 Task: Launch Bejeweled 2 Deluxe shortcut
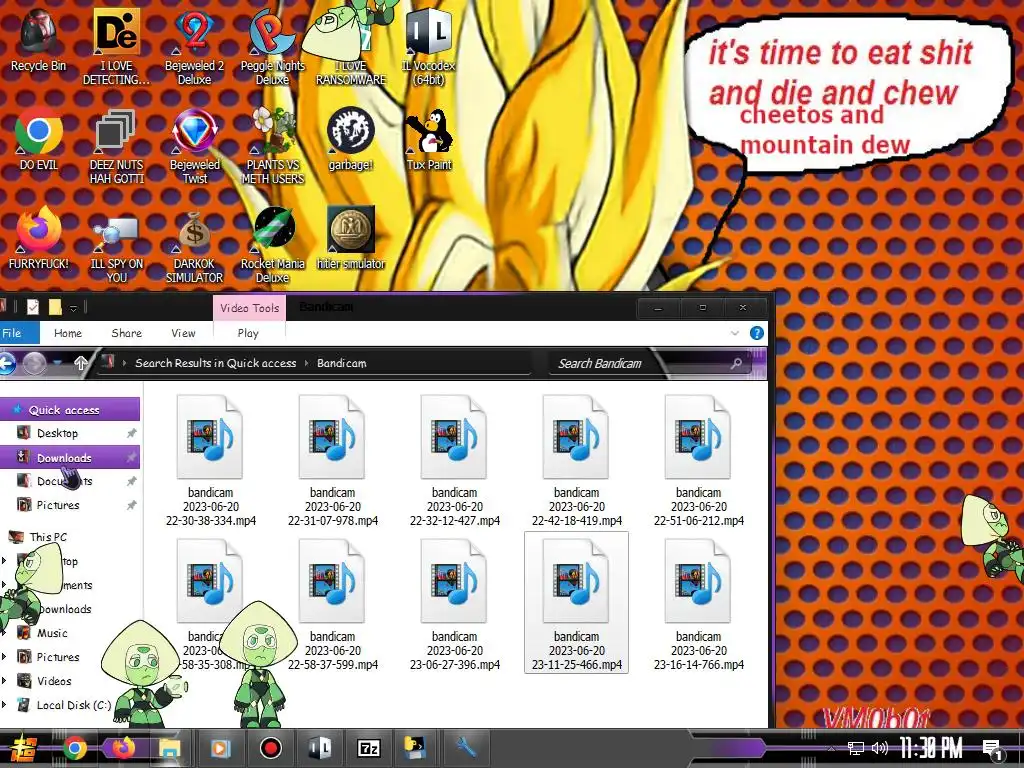[194, 46]
